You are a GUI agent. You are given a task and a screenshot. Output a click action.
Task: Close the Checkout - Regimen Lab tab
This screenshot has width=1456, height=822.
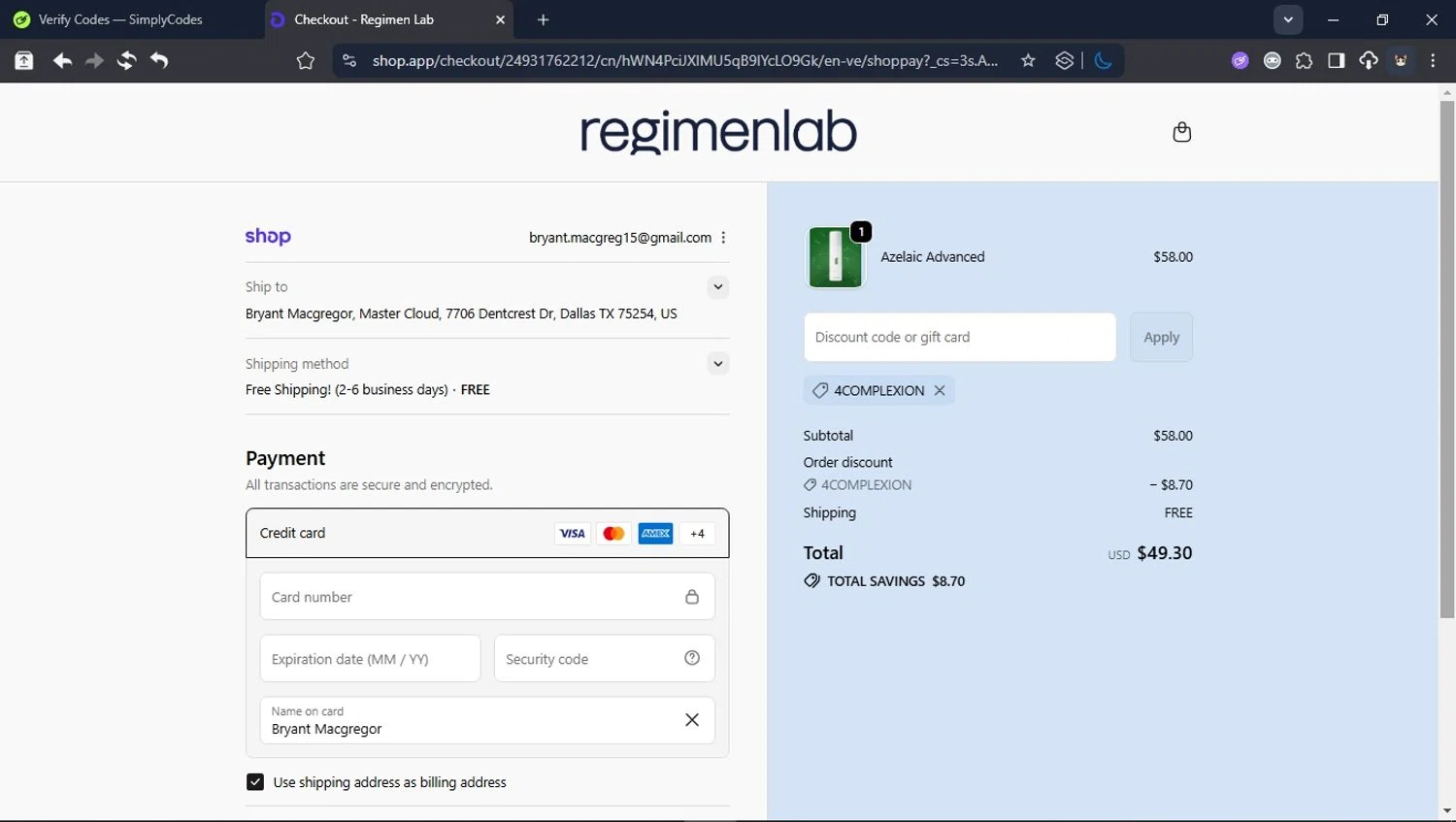[x=500, y=19]
